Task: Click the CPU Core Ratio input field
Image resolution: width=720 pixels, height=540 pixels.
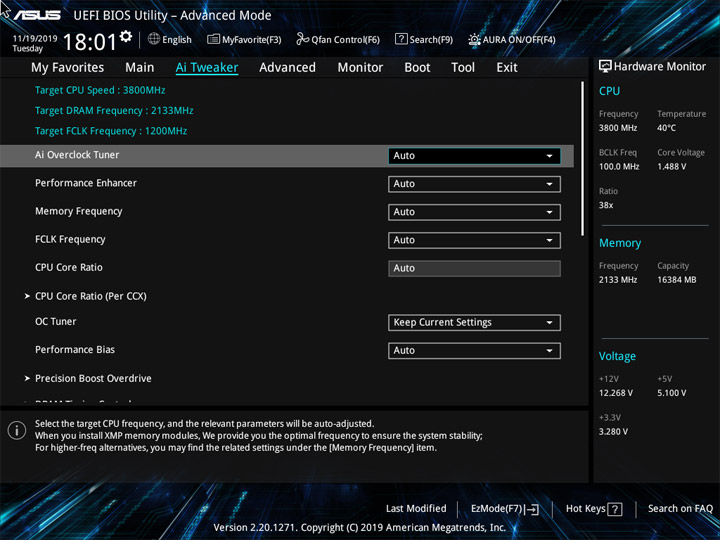Action: tap(474, 268)
